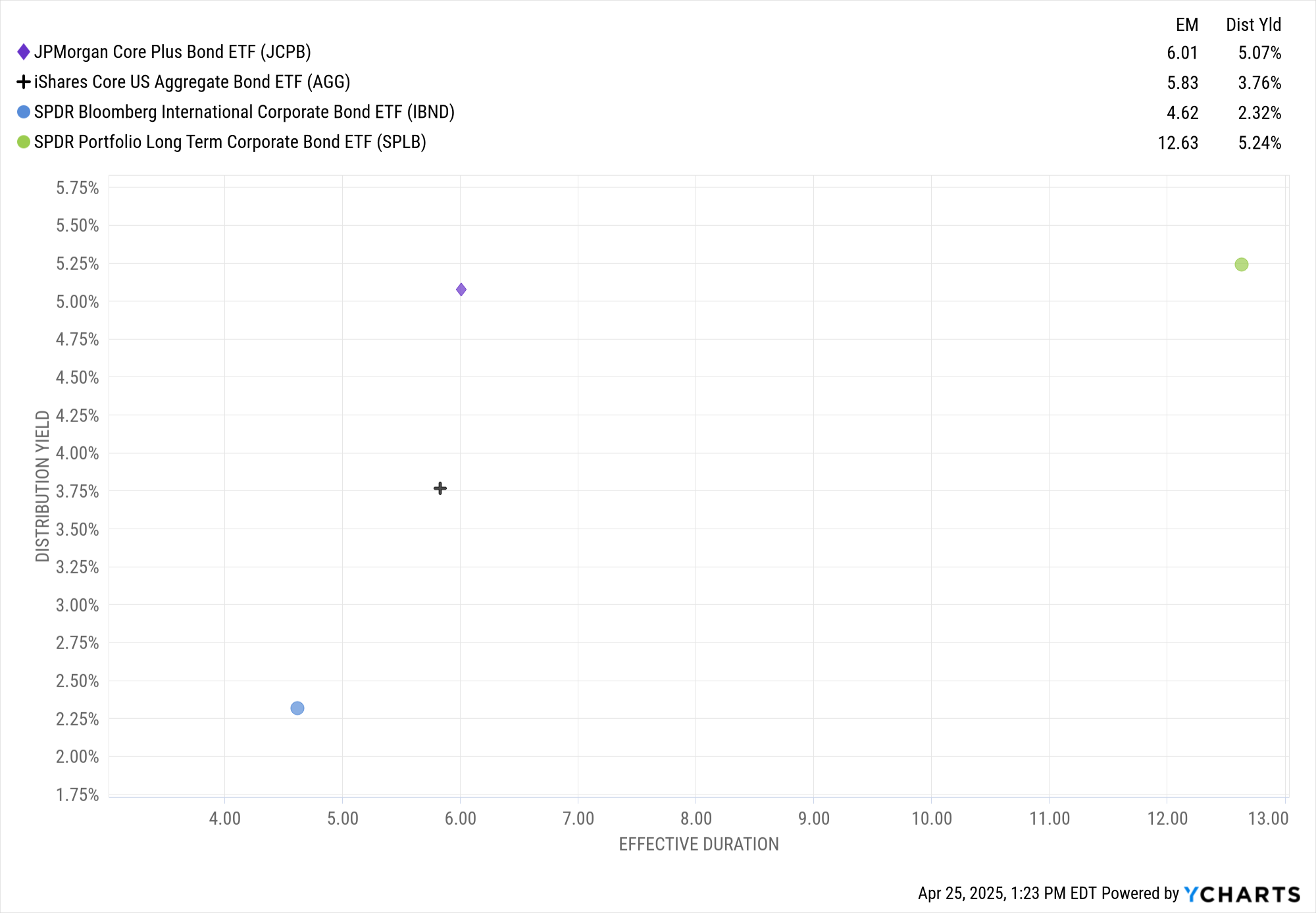Click the blue circle IBND legend icon
The image size is (1316, 913).
[x=24, y=112]
